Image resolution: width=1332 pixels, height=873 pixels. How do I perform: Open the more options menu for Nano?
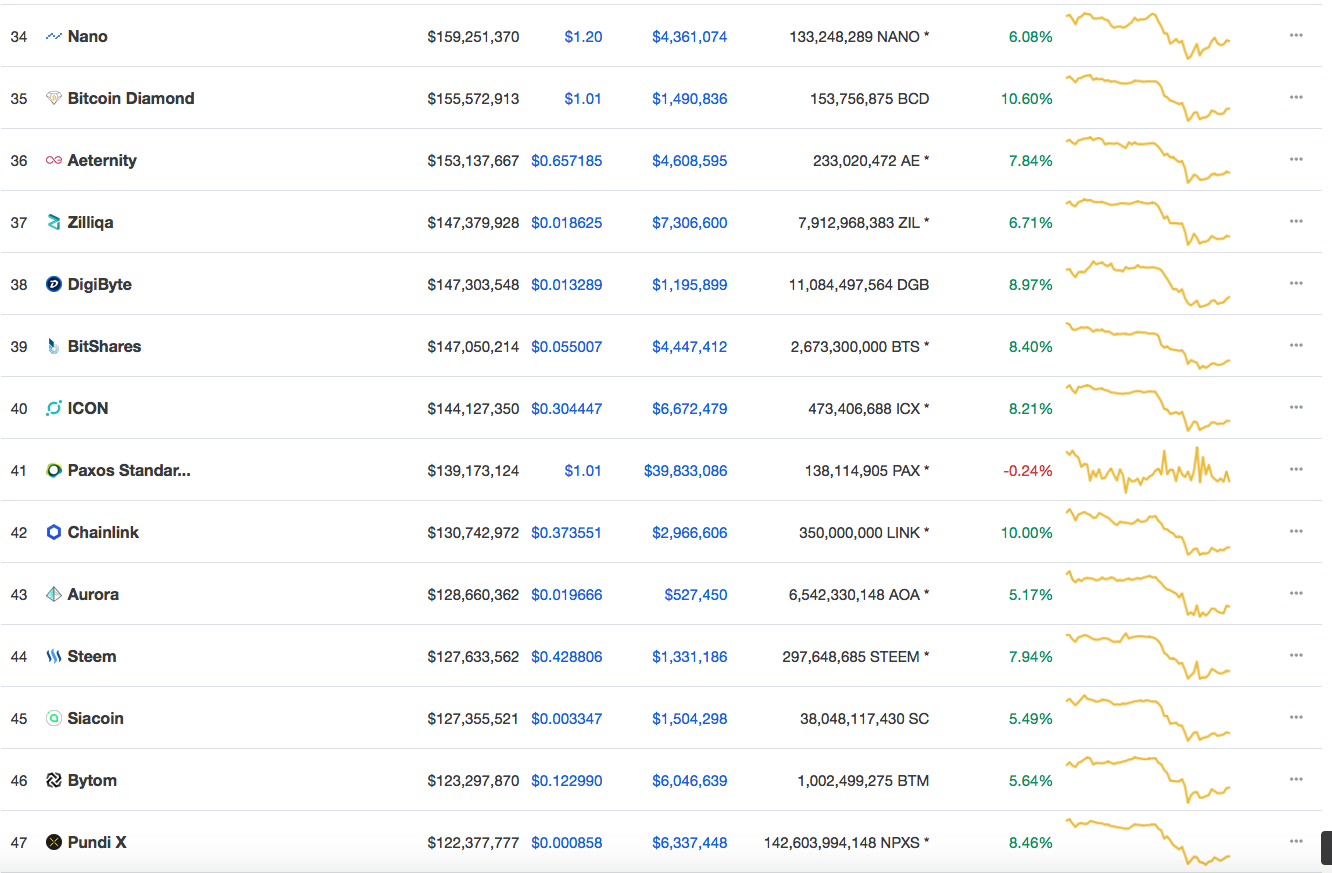click(x=1296, y=35)
